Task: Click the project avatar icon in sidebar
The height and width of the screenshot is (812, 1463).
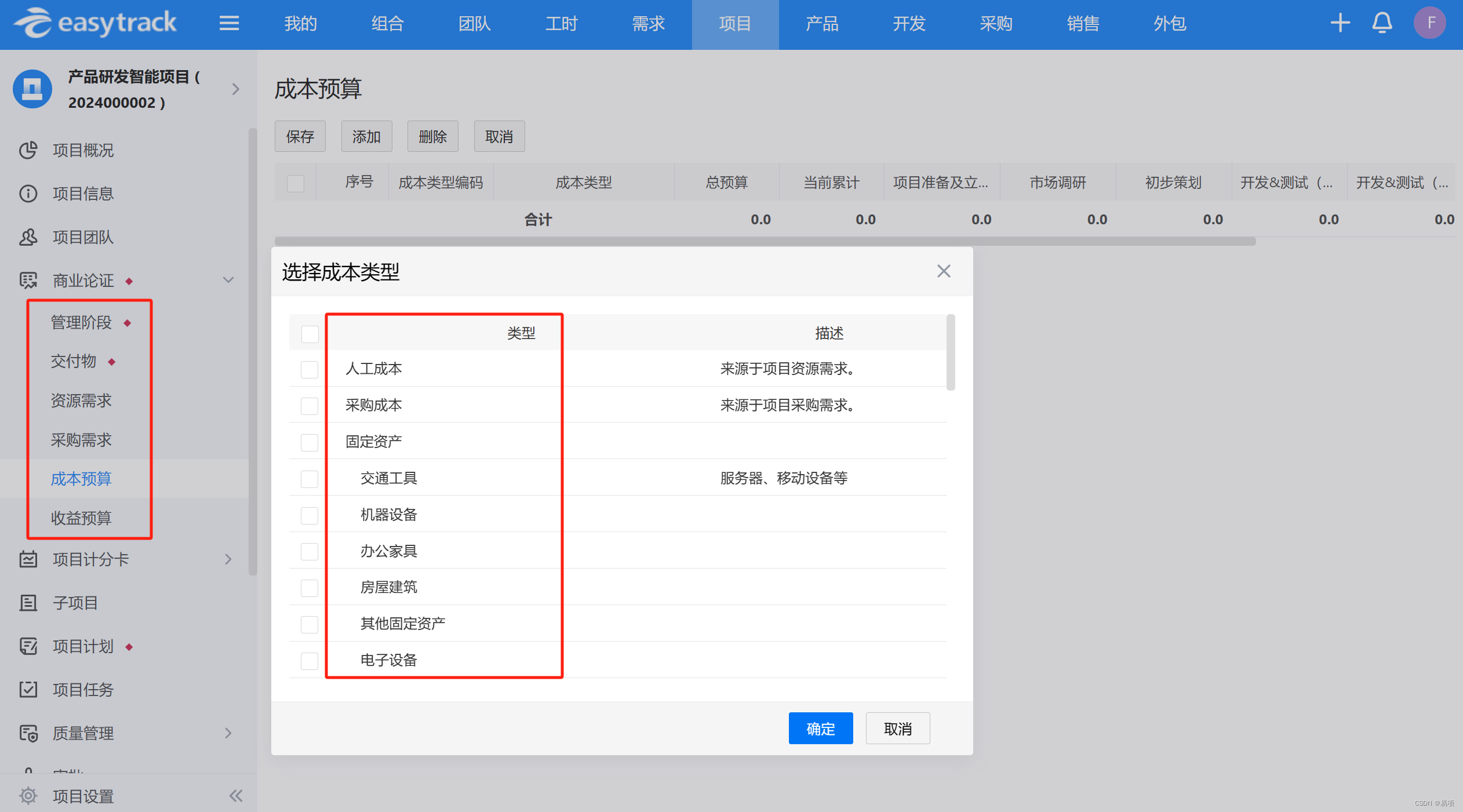Action: coord(32,89)
